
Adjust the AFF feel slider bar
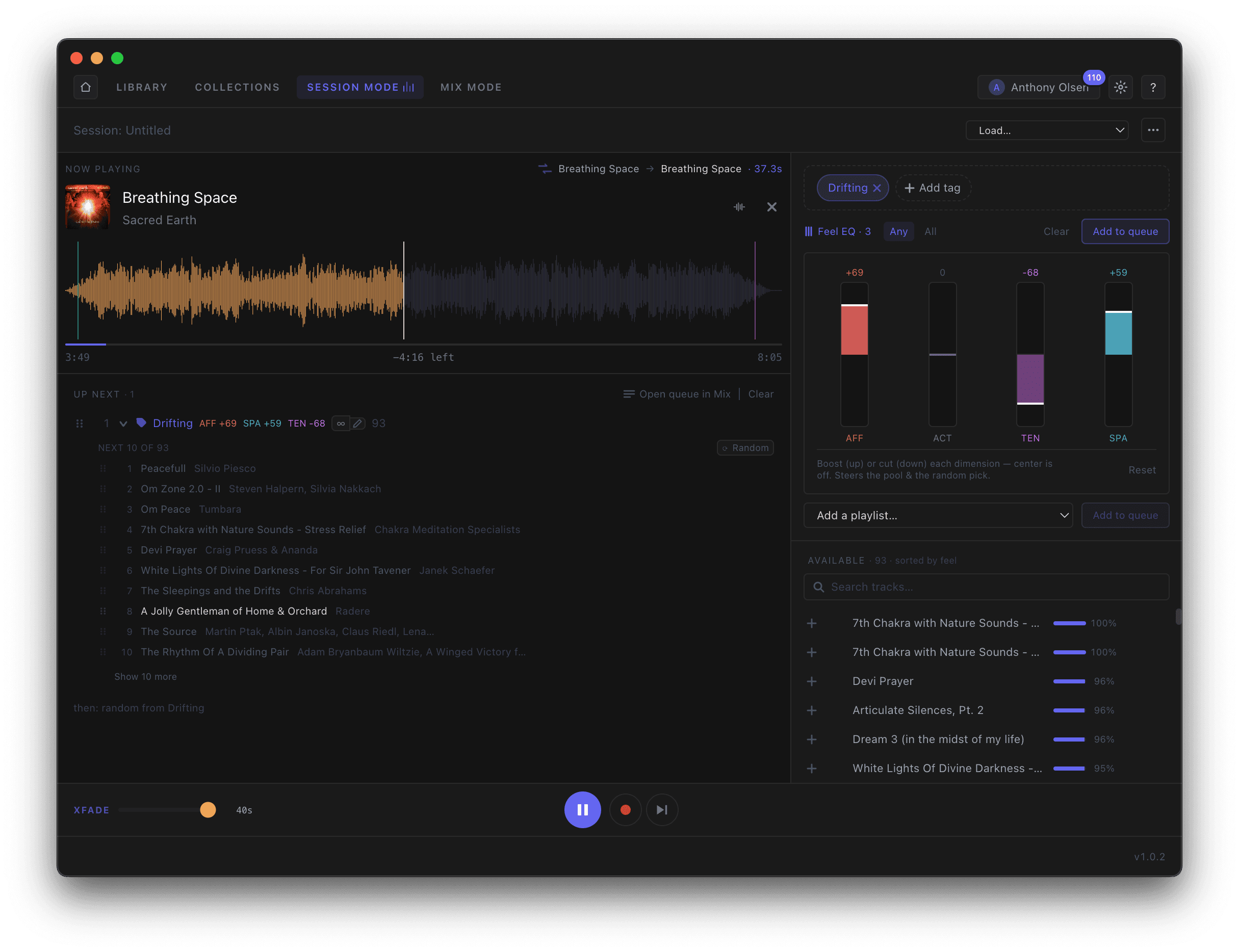[x=854, y=354]
